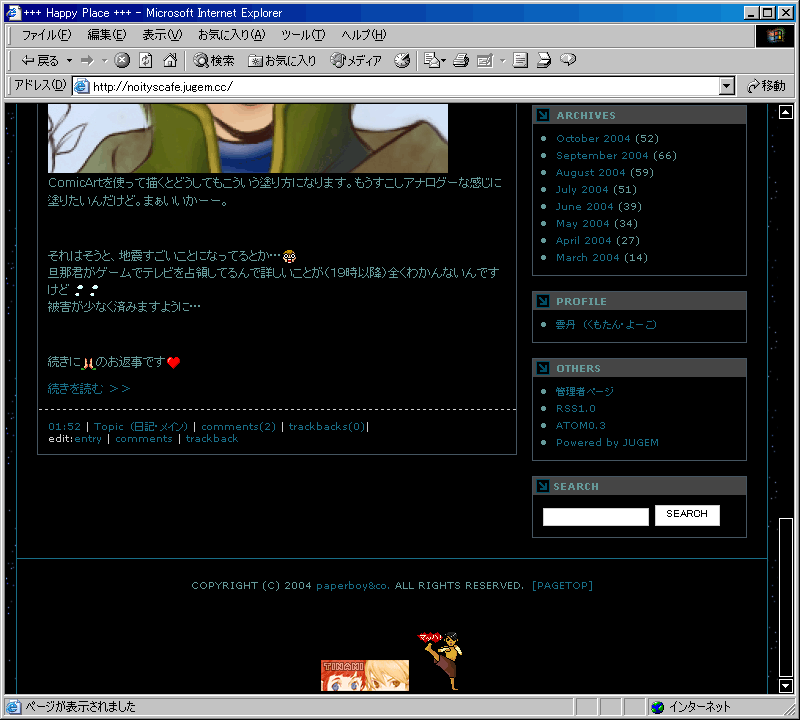
Task: Open the Forward history dropdown arrow
Action: [x=105, y=61]
